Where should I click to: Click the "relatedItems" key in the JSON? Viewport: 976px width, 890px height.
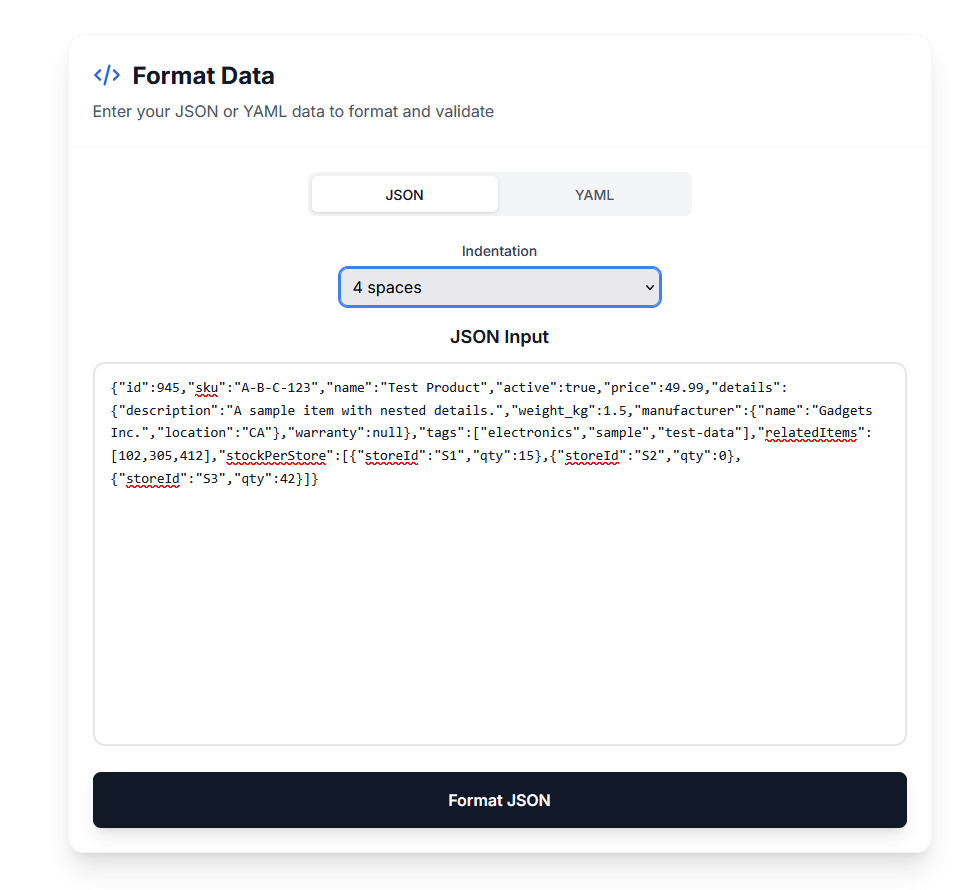tap(811, 433)
